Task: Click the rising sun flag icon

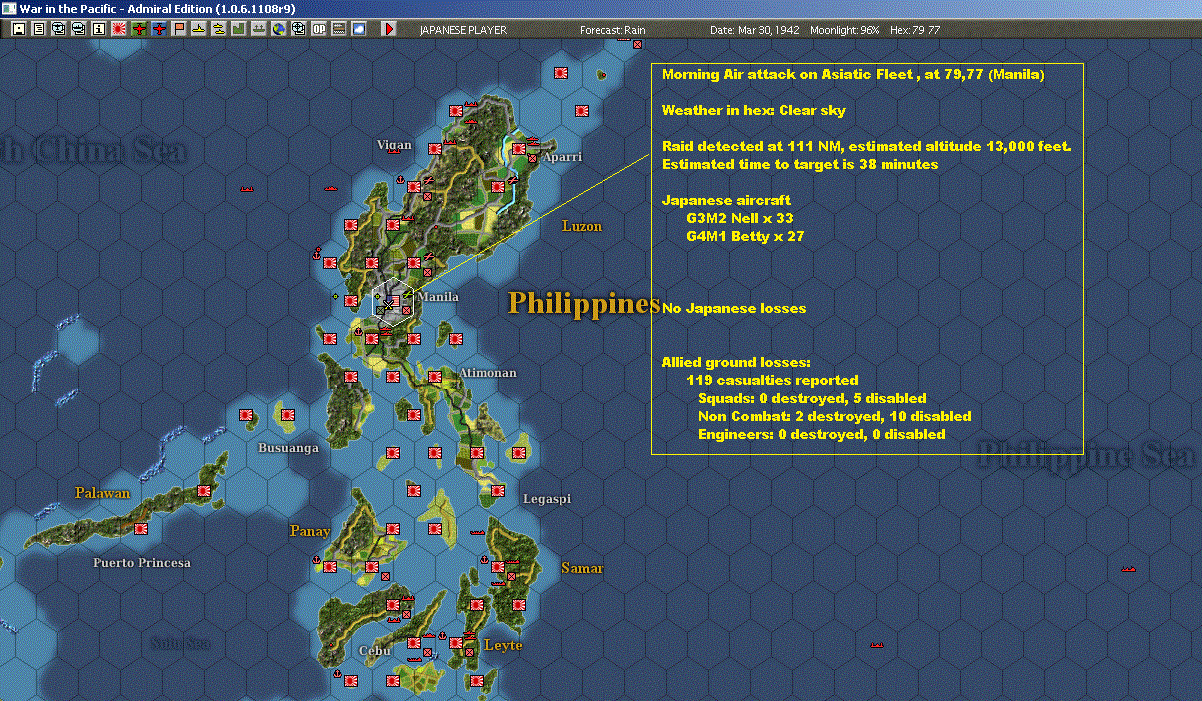Action: point(118,29)
